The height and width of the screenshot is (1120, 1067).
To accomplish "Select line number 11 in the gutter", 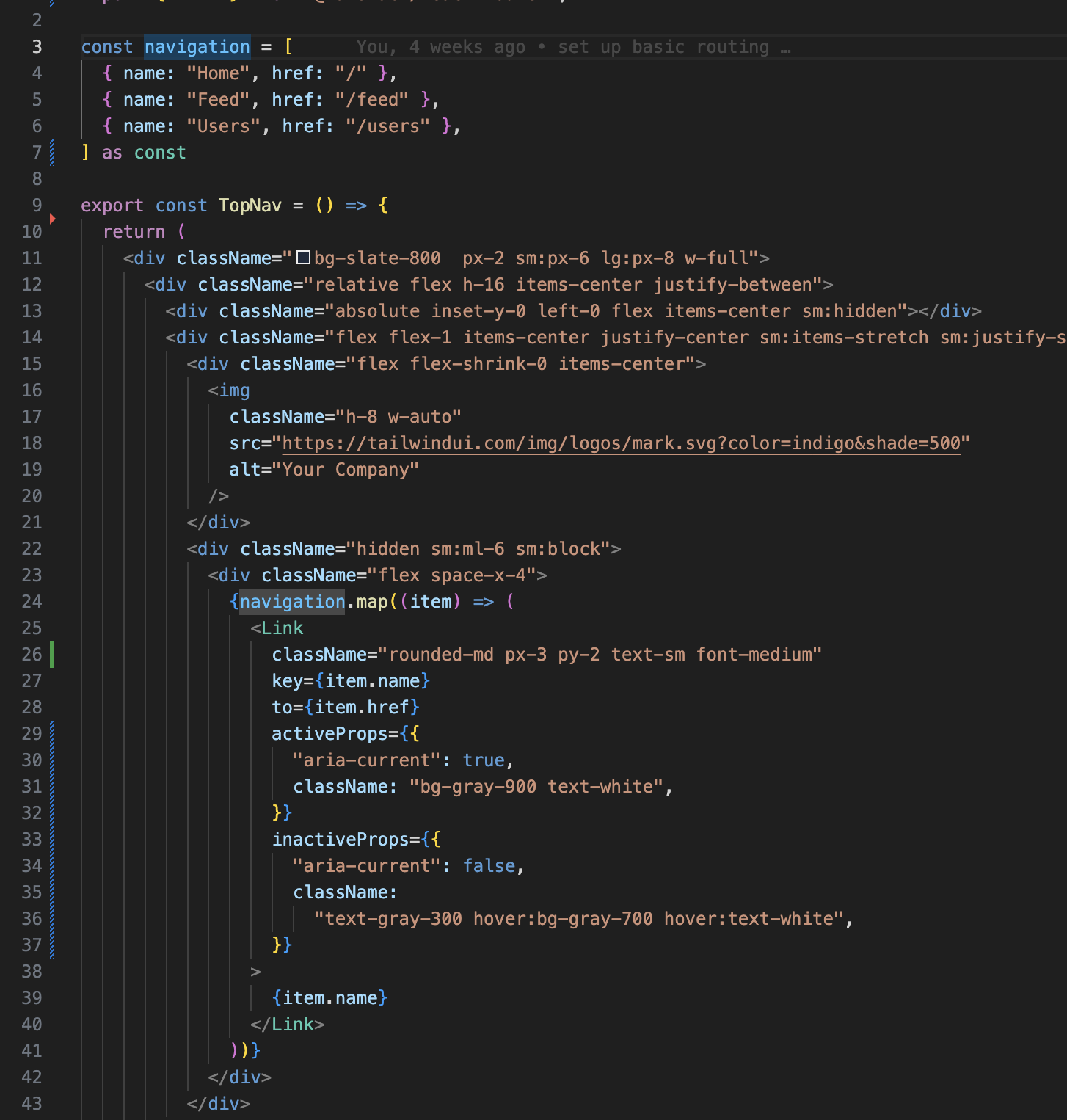I will click(32, 258).
